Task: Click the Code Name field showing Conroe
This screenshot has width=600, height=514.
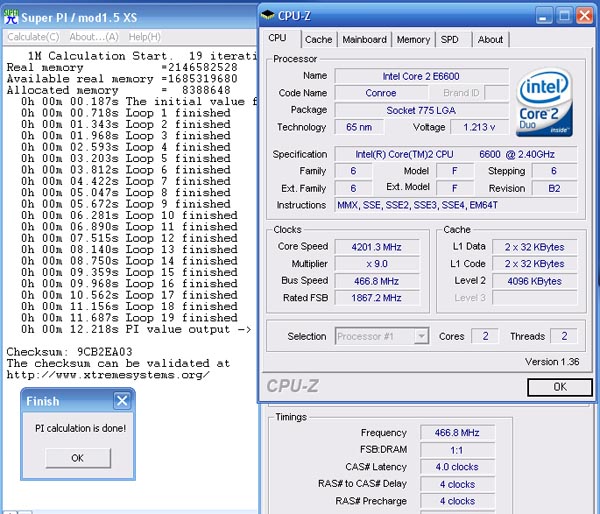Action: click(381, 93)
